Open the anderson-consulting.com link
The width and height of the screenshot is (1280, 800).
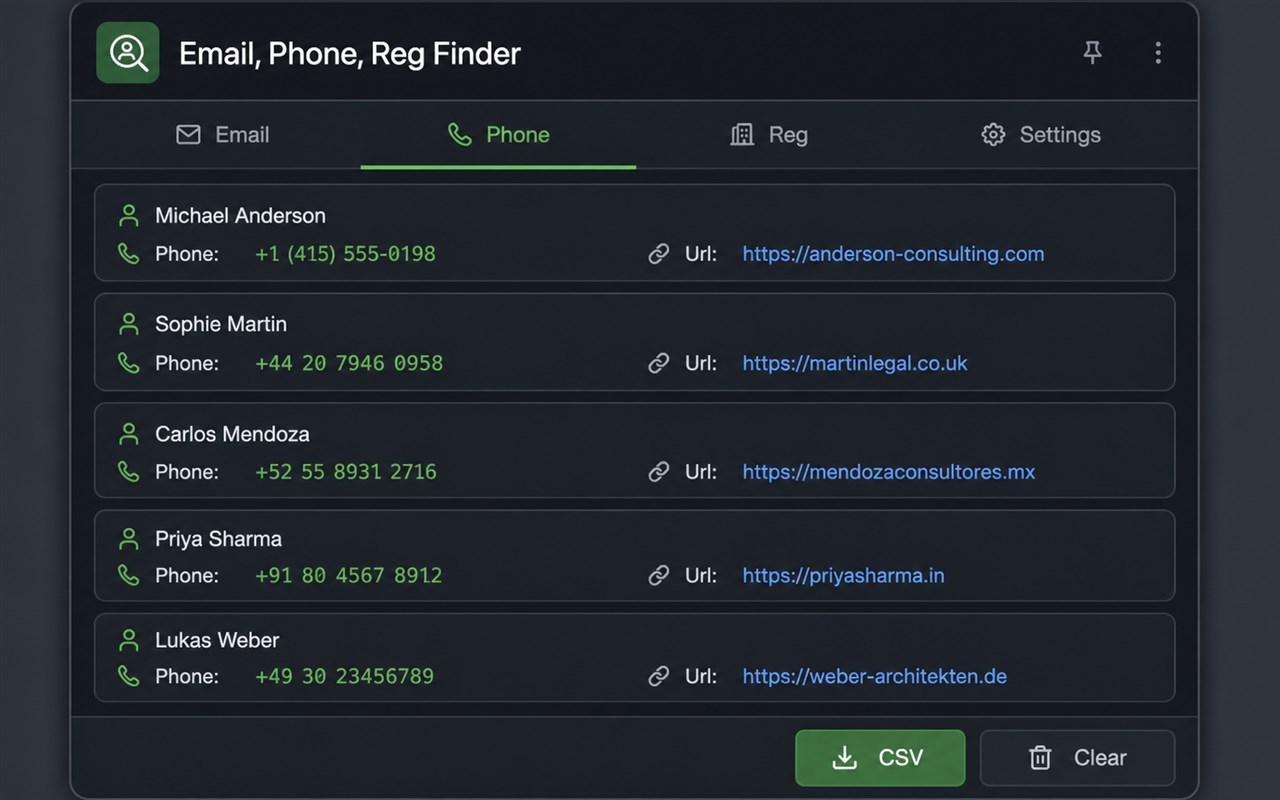893,254
